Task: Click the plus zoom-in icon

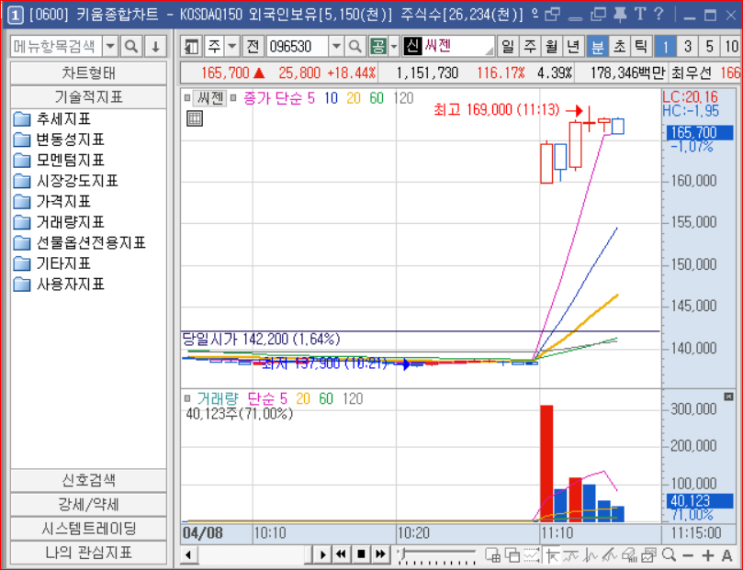Action: 707,555
